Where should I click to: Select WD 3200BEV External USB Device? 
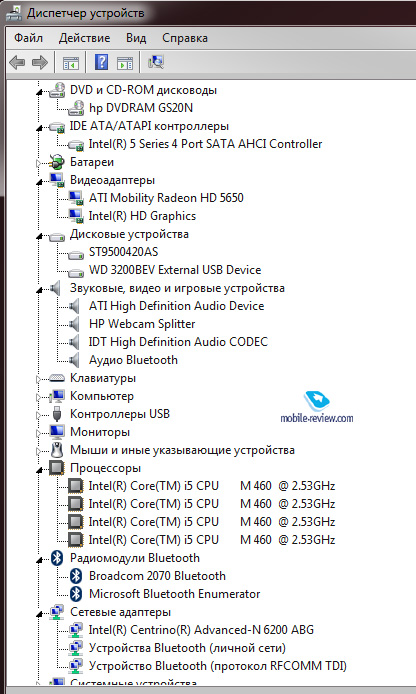[x=175, y=270]
